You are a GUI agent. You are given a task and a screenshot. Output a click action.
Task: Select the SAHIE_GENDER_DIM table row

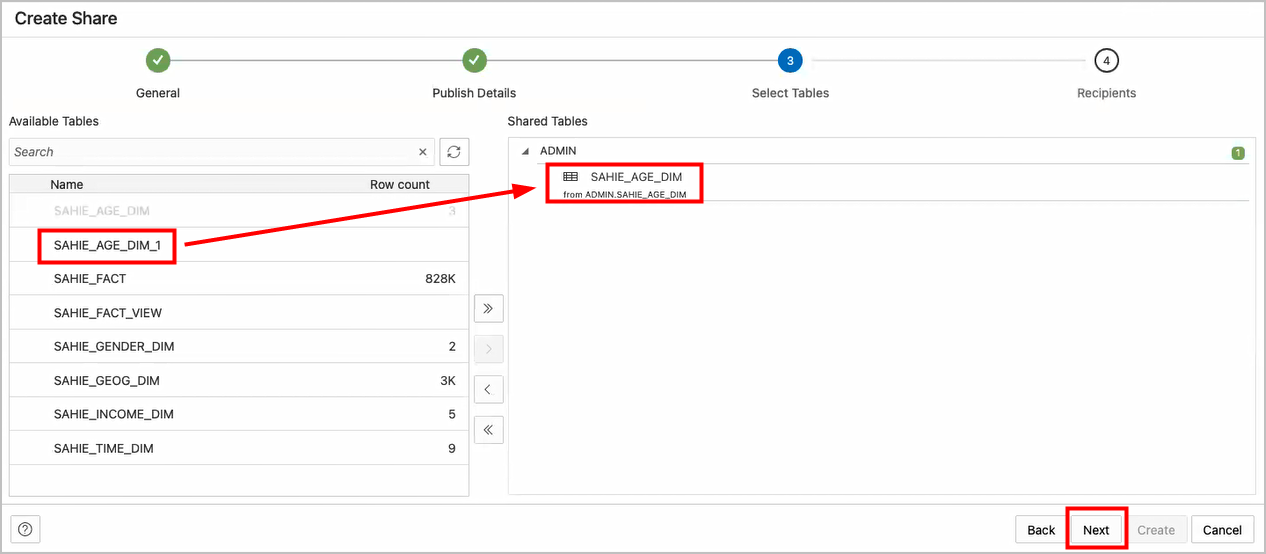(239, 347)
